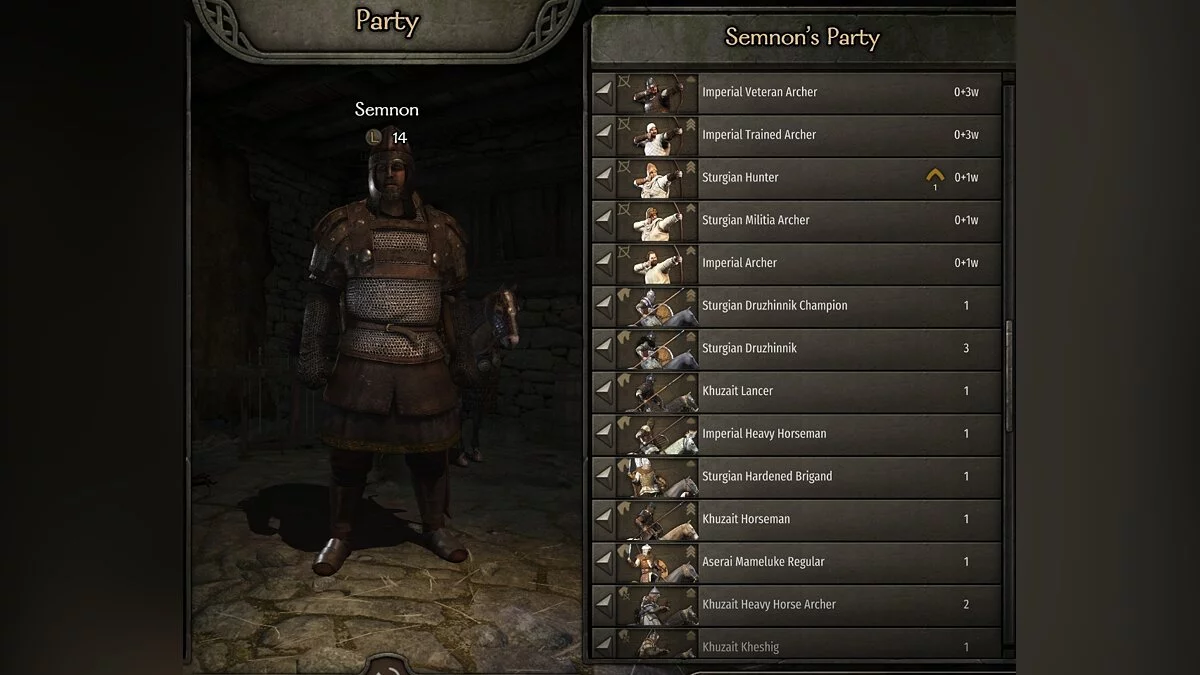Select the Sturgian Hunter troop row
The image size is (1200, 675).
click(x=796, y=178)
